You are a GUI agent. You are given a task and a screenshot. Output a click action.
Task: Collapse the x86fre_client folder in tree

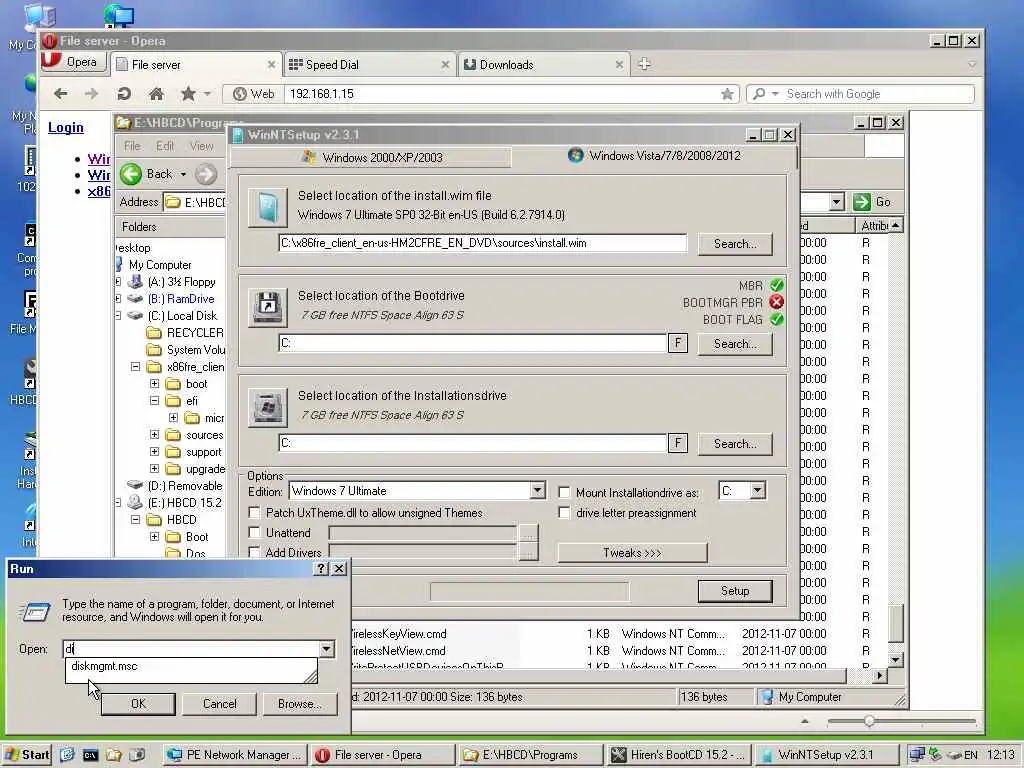point(135,366)
